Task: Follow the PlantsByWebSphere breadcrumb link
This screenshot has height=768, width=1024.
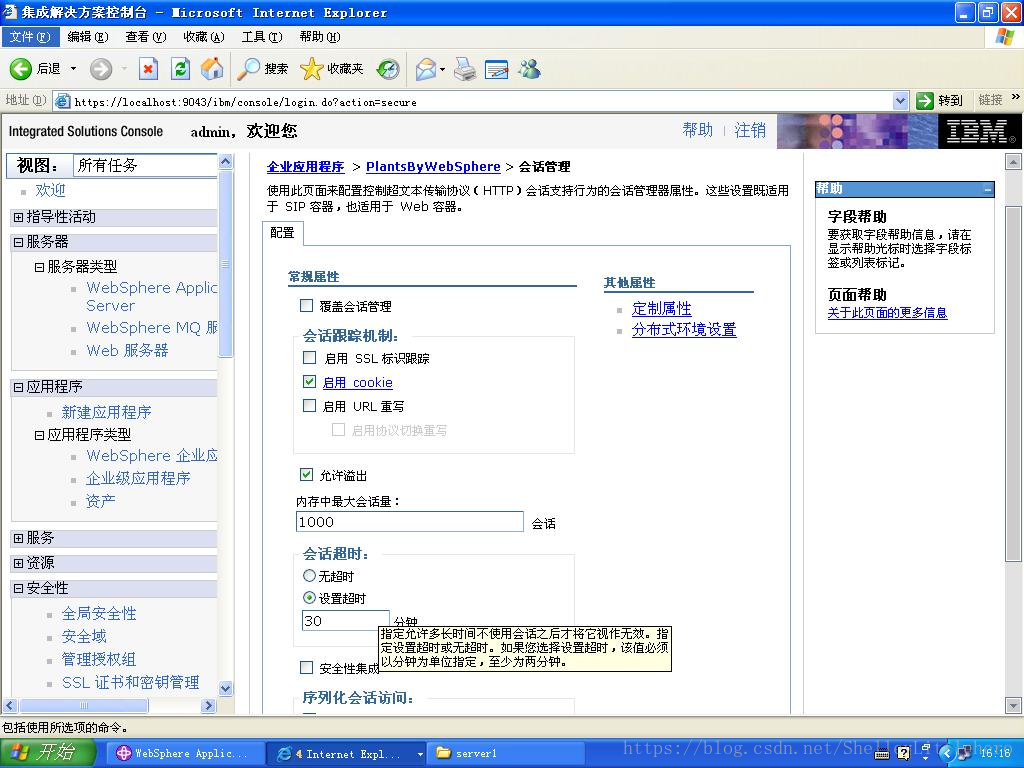Action: coord(433,167)
